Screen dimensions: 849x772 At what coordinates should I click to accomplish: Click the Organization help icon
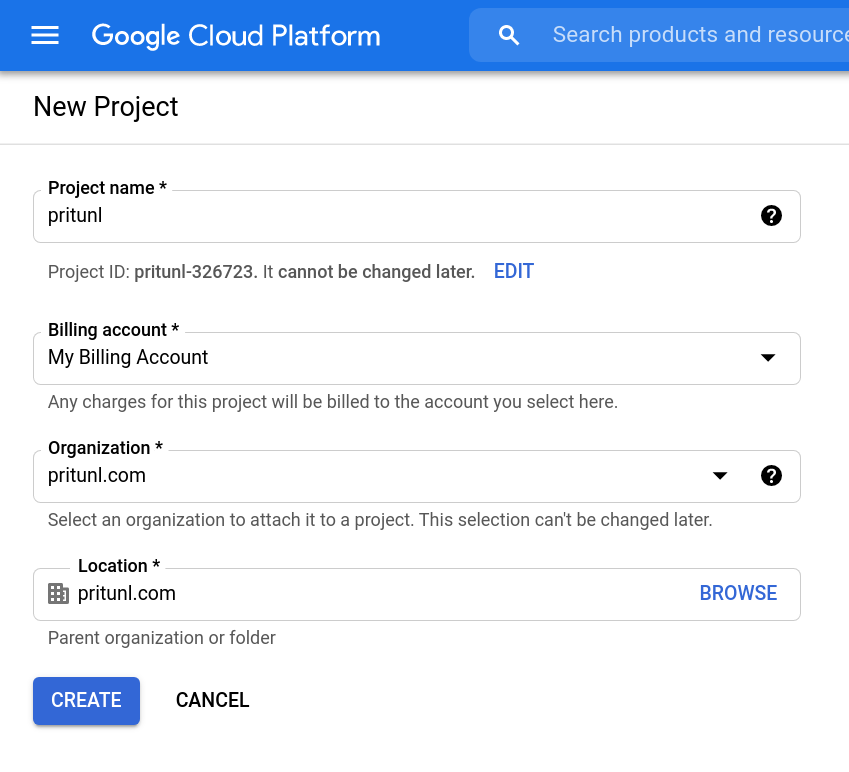tap(771, 476)
